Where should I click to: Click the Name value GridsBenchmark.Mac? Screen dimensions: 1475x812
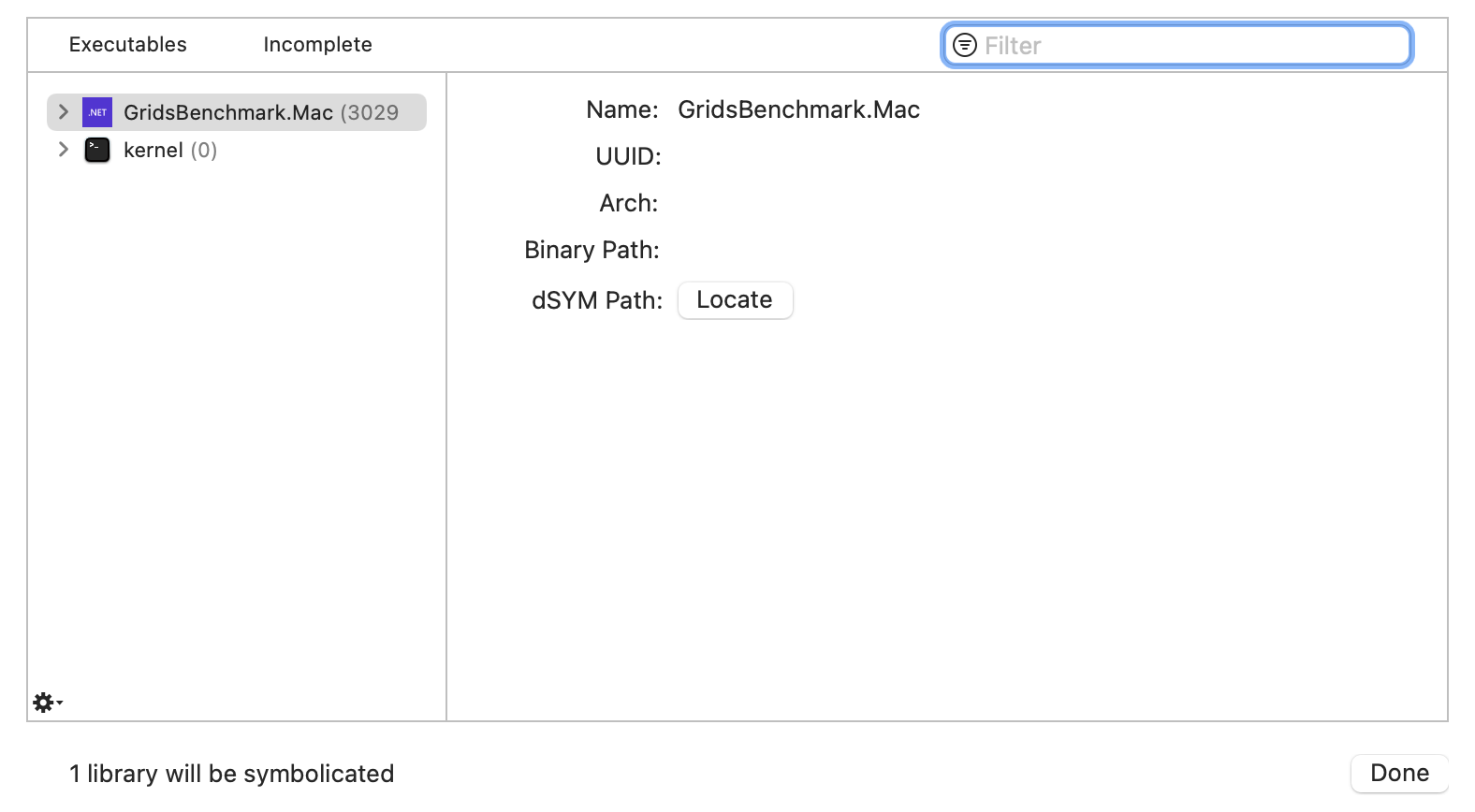(799, 109)
